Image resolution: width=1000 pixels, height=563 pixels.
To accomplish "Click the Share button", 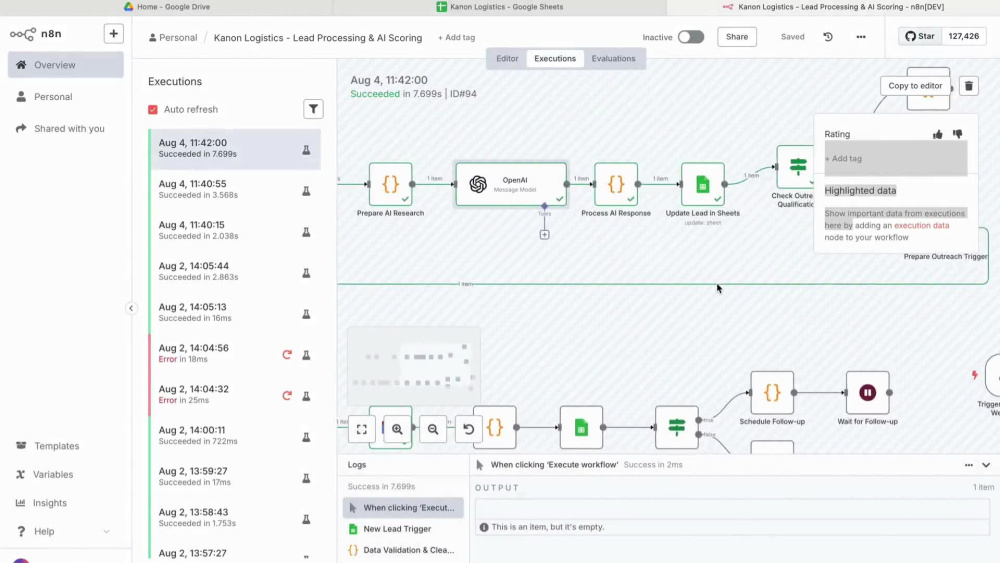I will click(x=737, y=37).
